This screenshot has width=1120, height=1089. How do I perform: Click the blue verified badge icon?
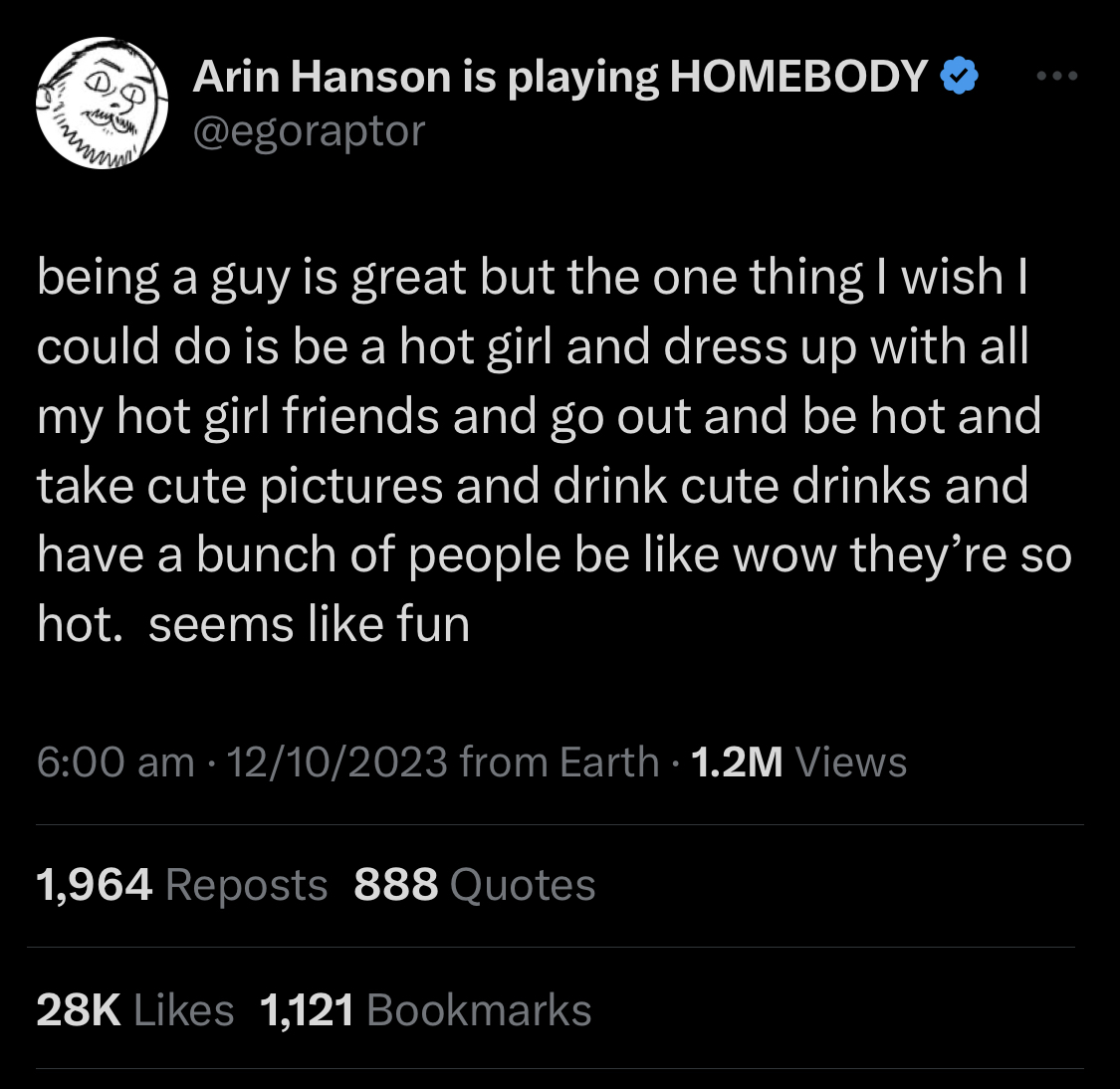pos(960,76)
